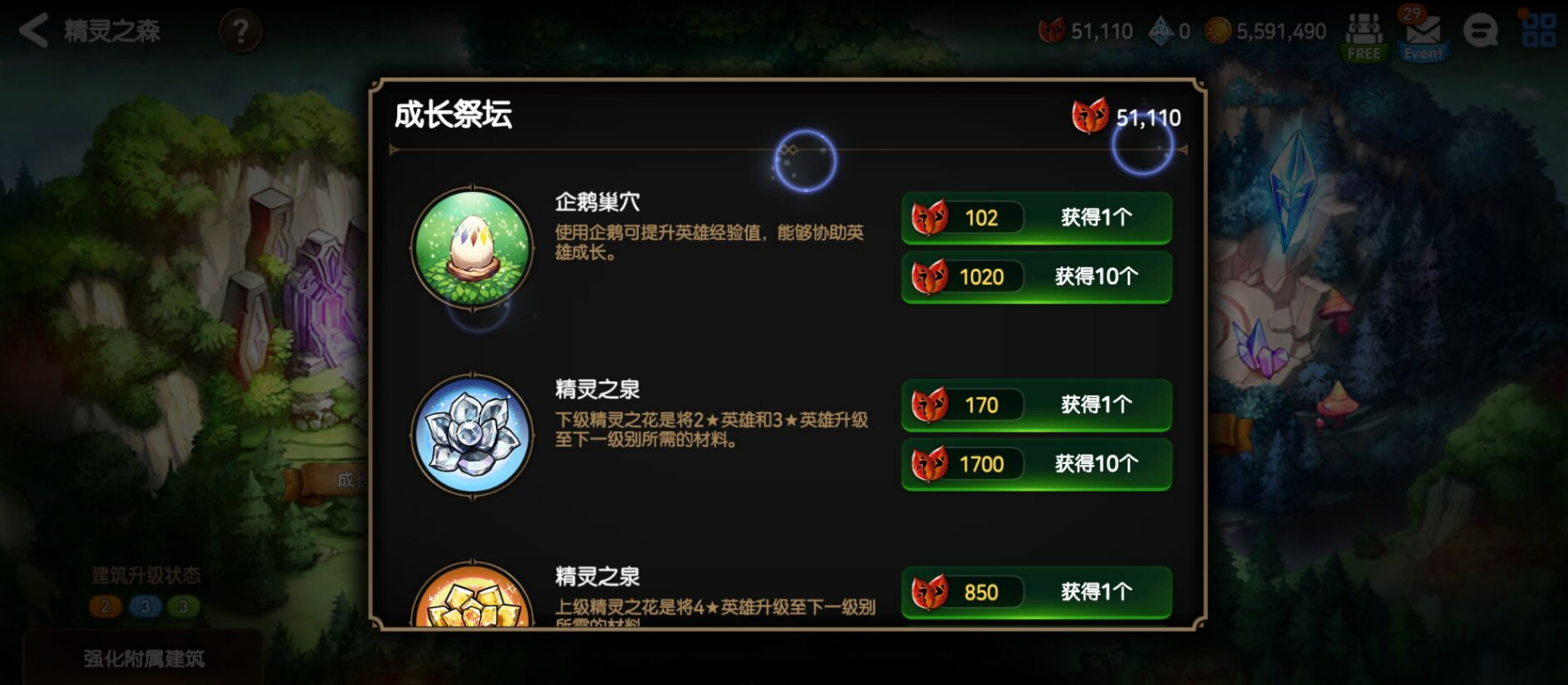Open the grid main menu icon

coord(1539,30)
